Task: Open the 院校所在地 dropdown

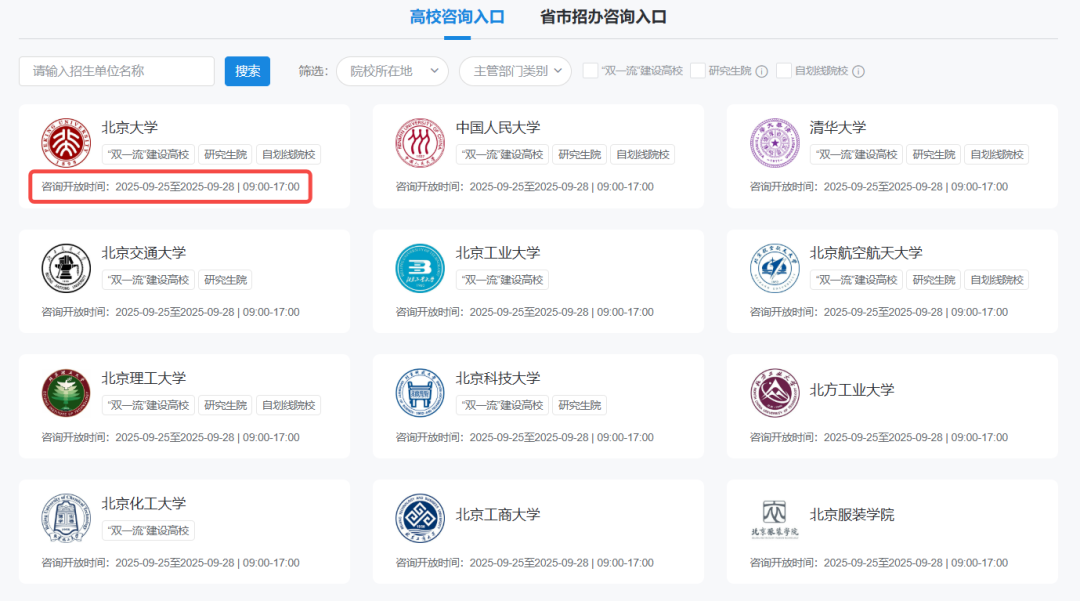Action: tap(393, 71)
